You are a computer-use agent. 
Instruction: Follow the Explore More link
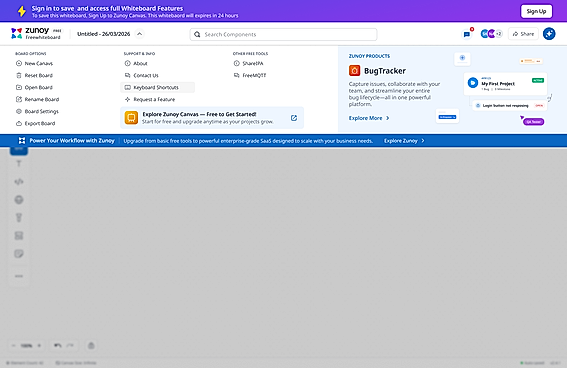pyautogui.click(x=369, y=118)
